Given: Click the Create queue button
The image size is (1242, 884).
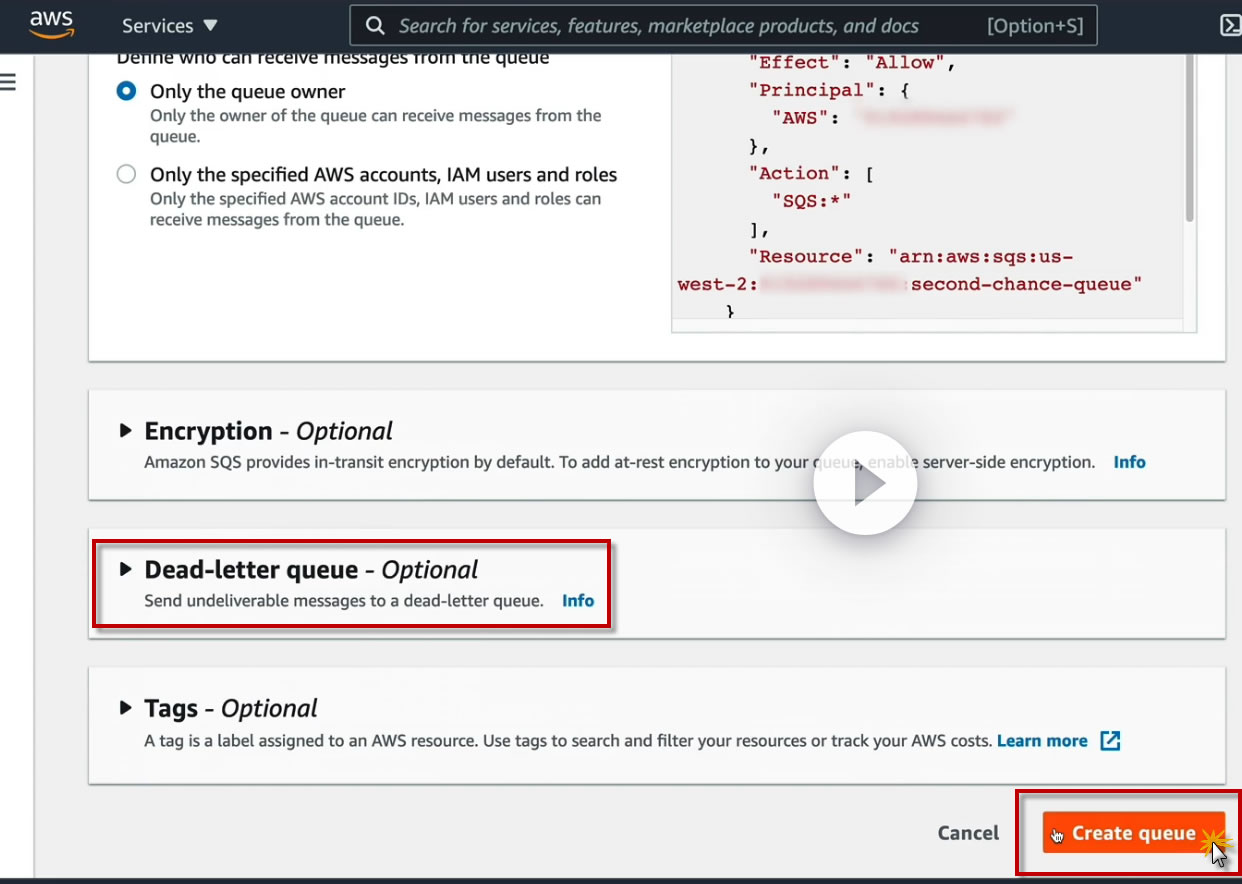Looking at the screenshot, I should coord(1133,833).
